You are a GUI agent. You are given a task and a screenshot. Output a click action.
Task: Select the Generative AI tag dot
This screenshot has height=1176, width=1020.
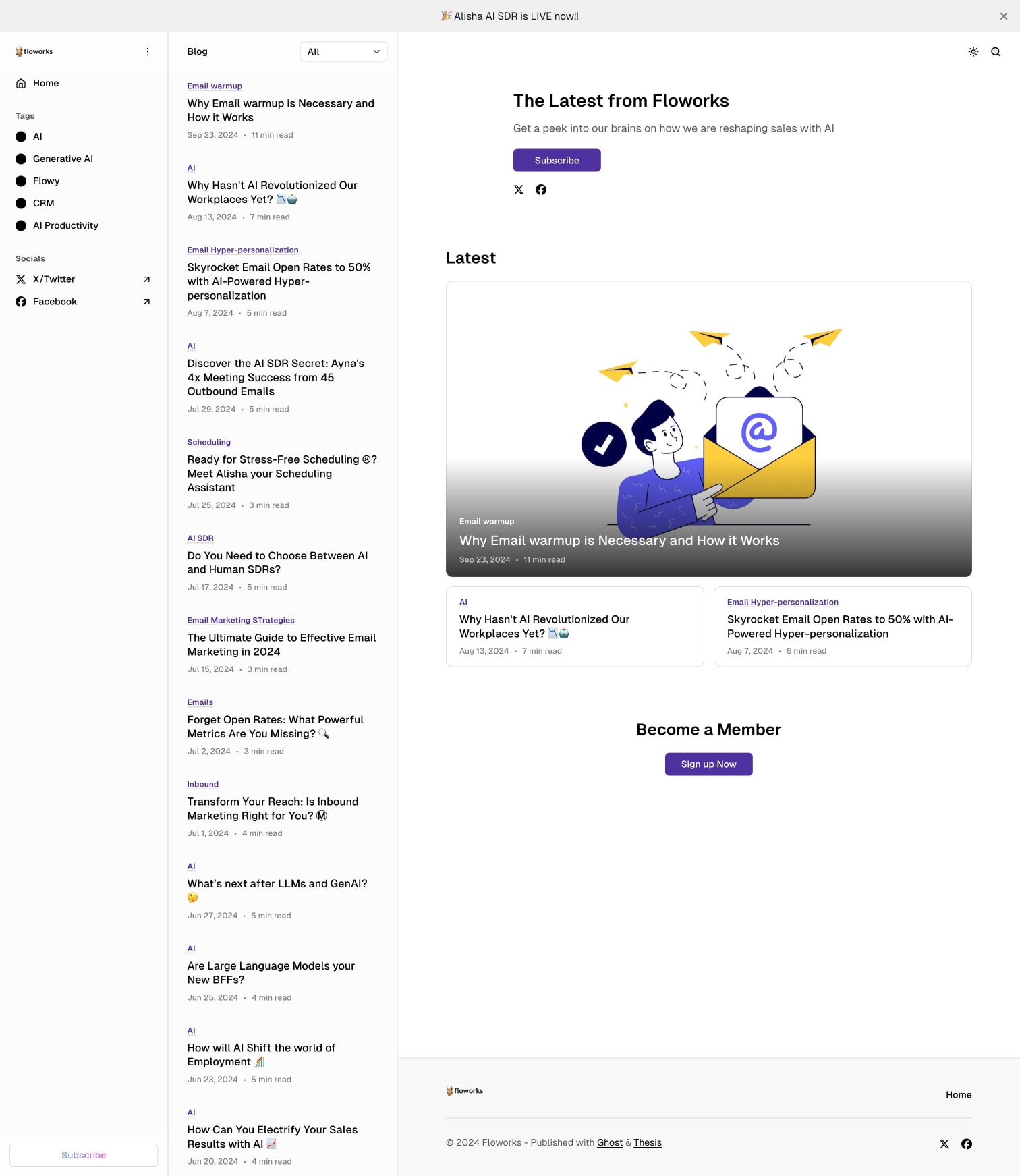tap(21, 159)
